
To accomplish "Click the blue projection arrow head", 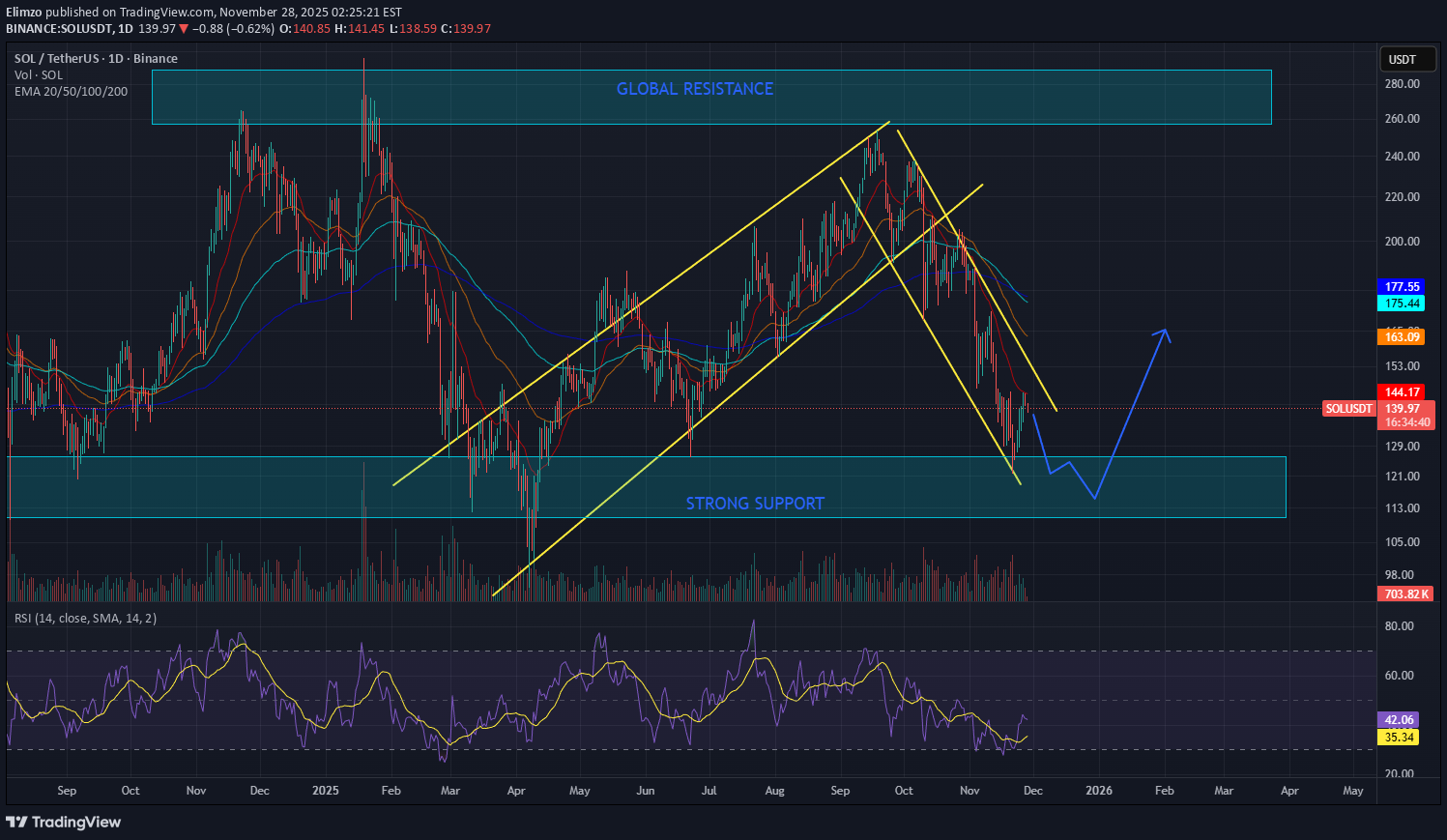I will coord(1166,334).
